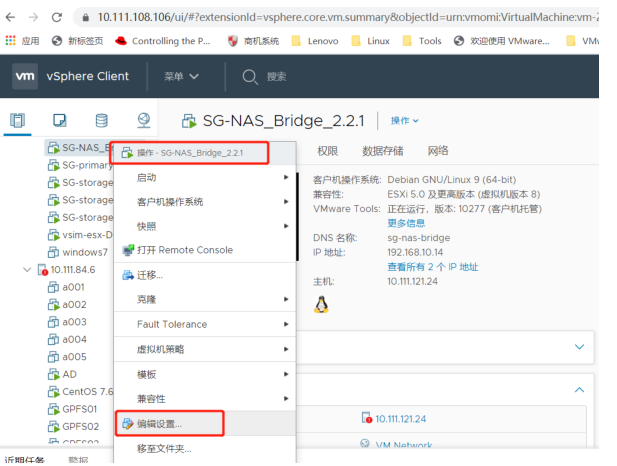Open the Storage inventory view icon
The width and height of the screenshot is (617, 466).
pos(101,121)
